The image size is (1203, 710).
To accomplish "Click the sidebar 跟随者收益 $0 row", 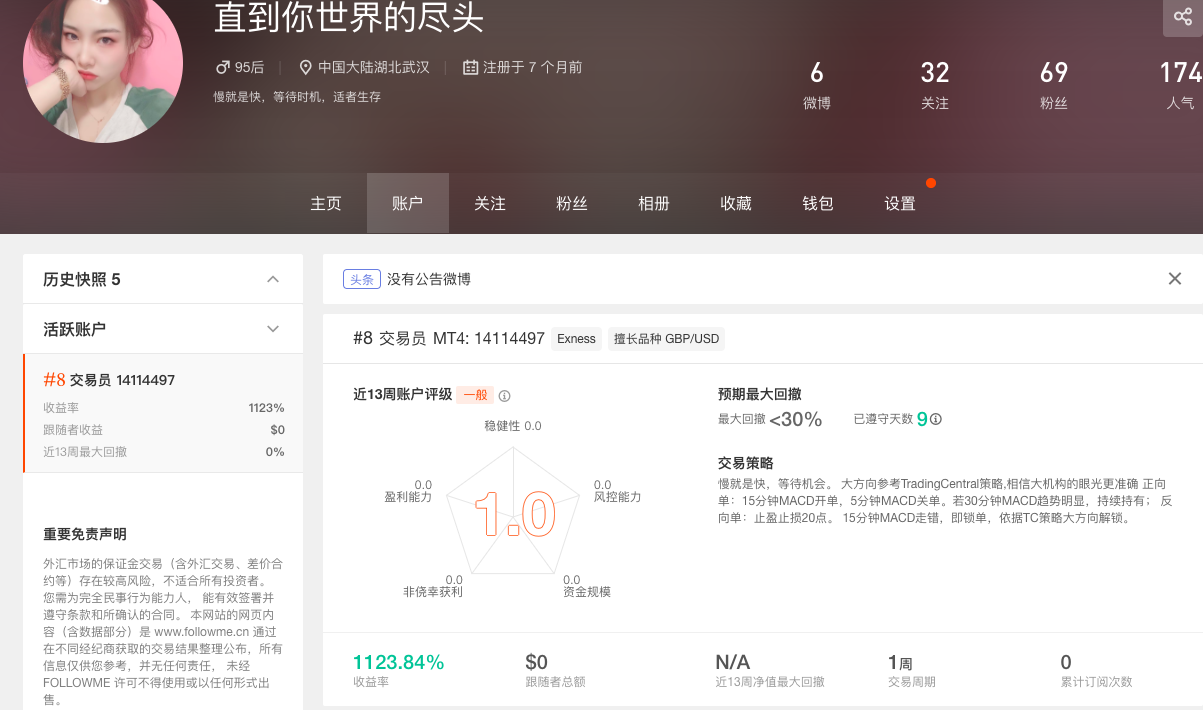I will (x=164, y=430).
